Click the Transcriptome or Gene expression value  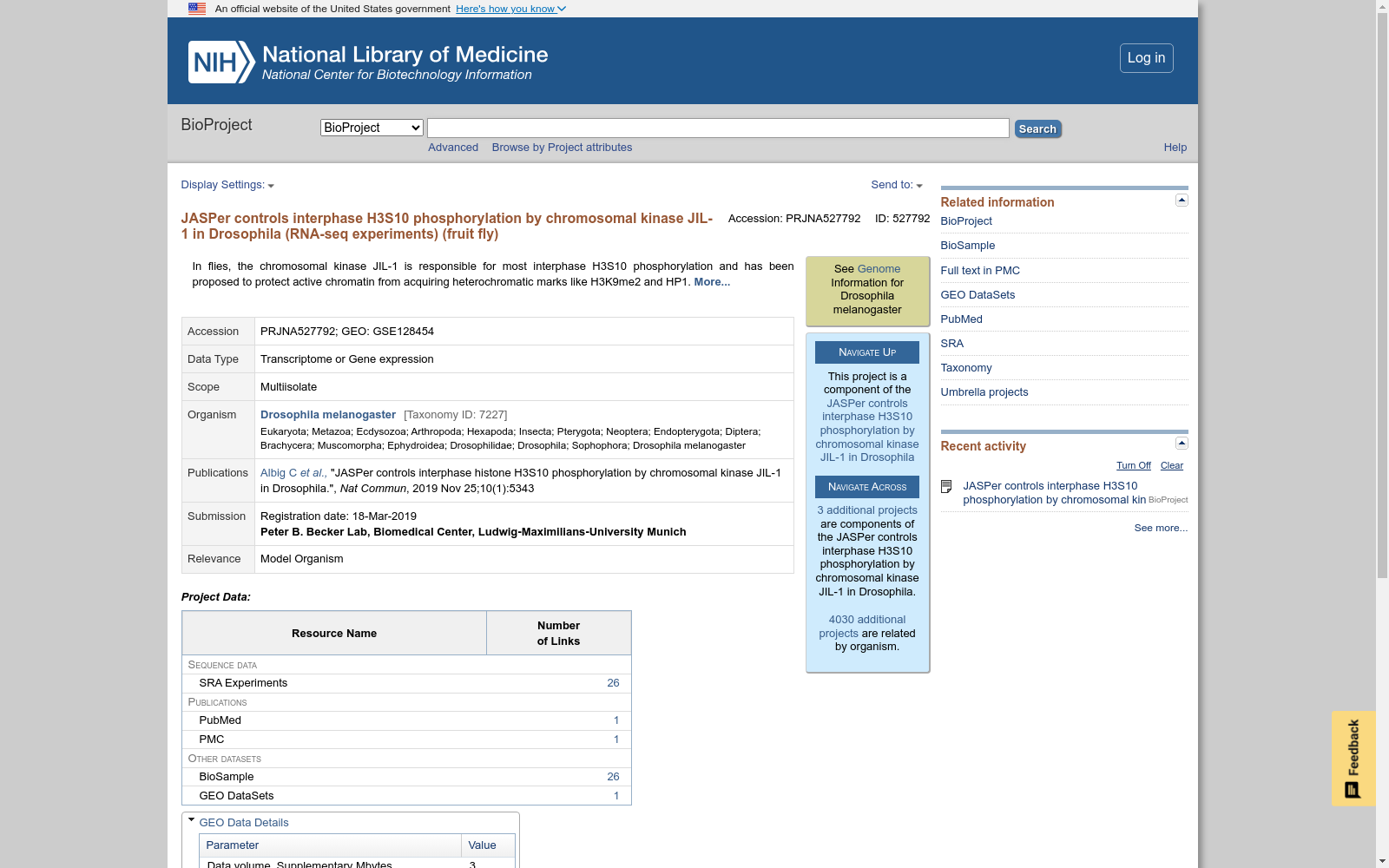[x=347, y=359]
